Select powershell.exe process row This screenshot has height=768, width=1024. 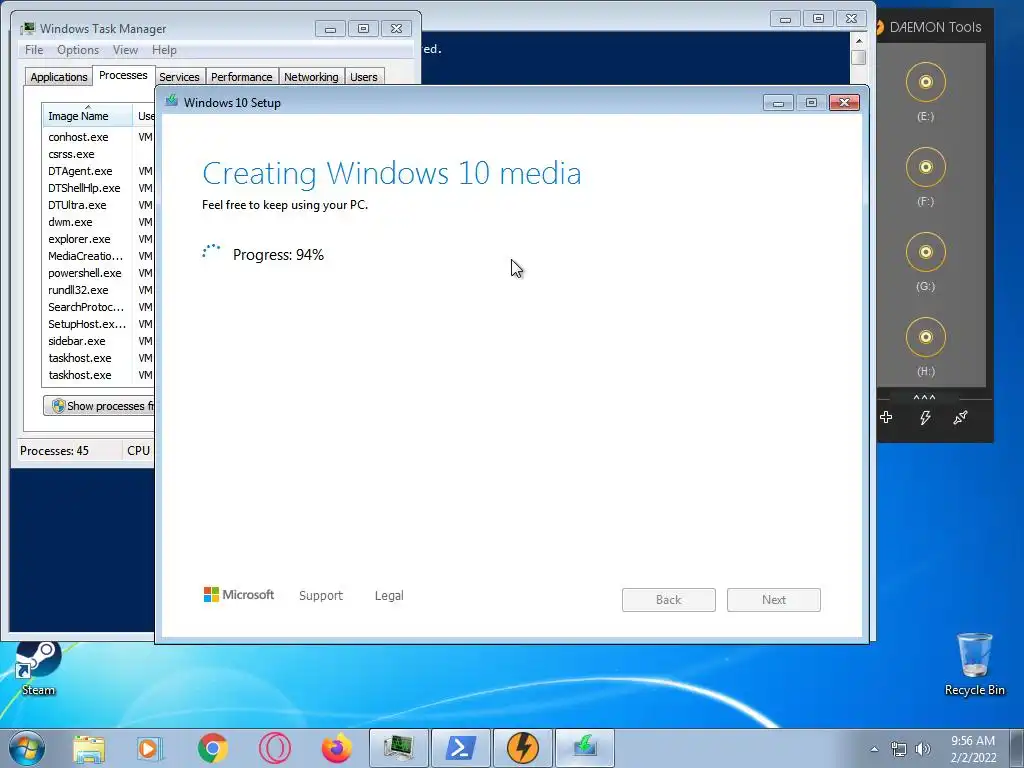(98, 273)
